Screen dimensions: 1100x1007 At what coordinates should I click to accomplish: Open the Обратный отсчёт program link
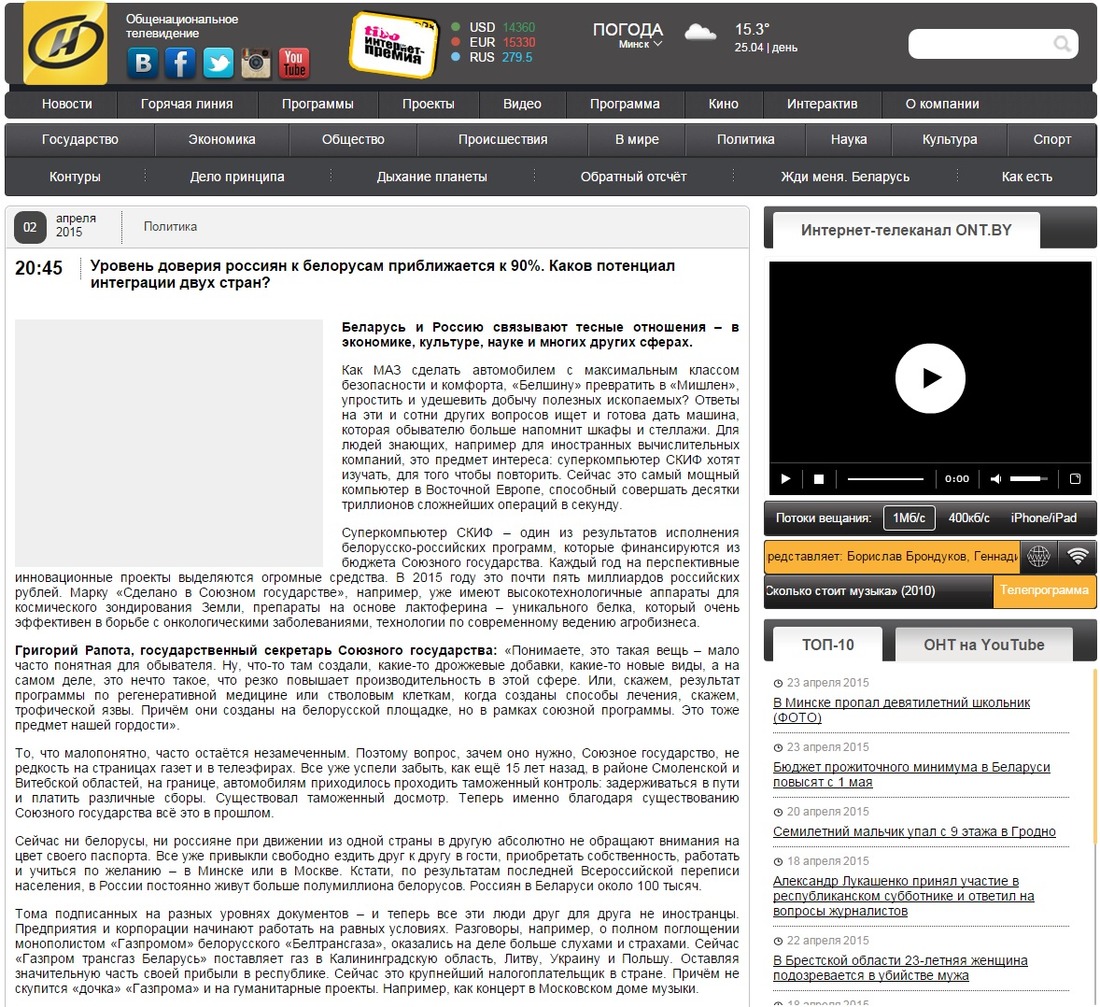[x=633, y=177]
